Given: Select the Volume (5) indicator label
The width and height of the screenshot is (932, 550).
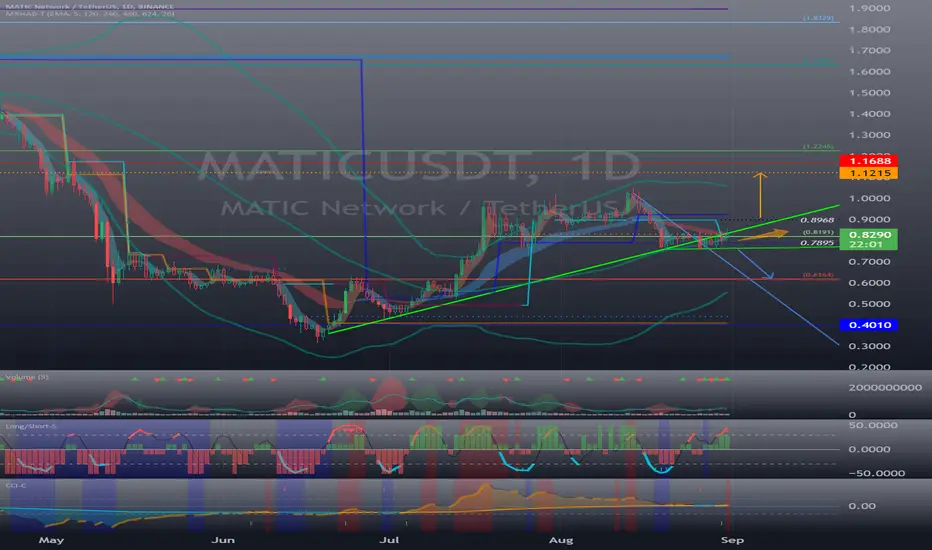Looking at the screenshot, I should 27,377.
